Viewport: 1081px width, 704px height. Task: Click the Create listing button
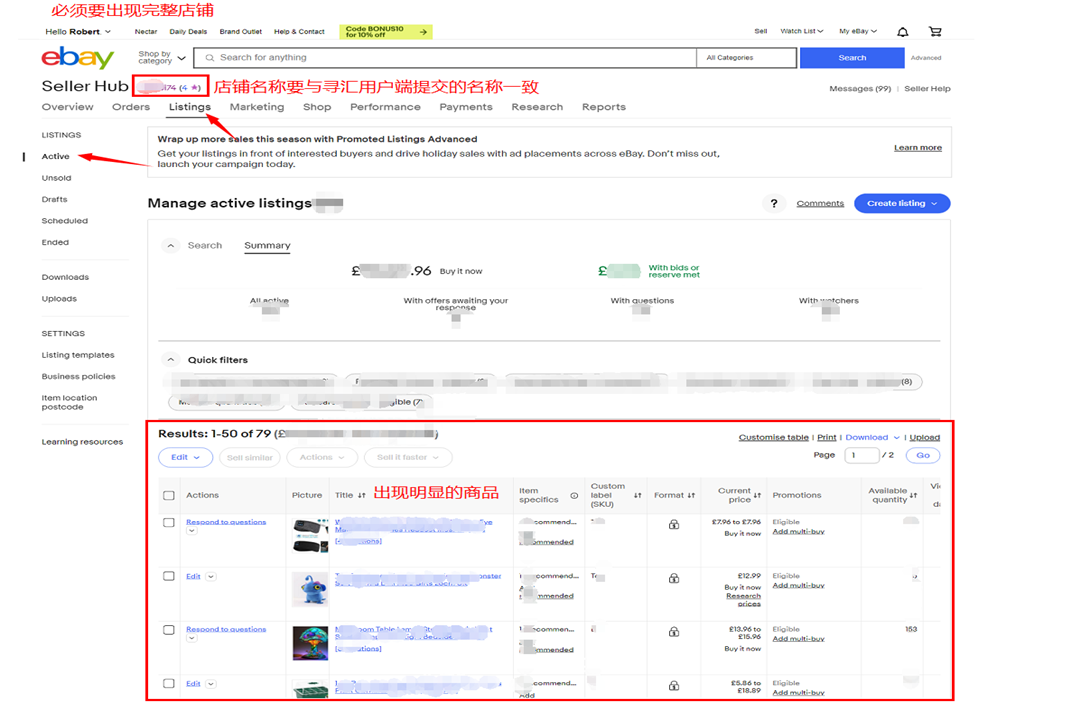click(x=902, y=203)
